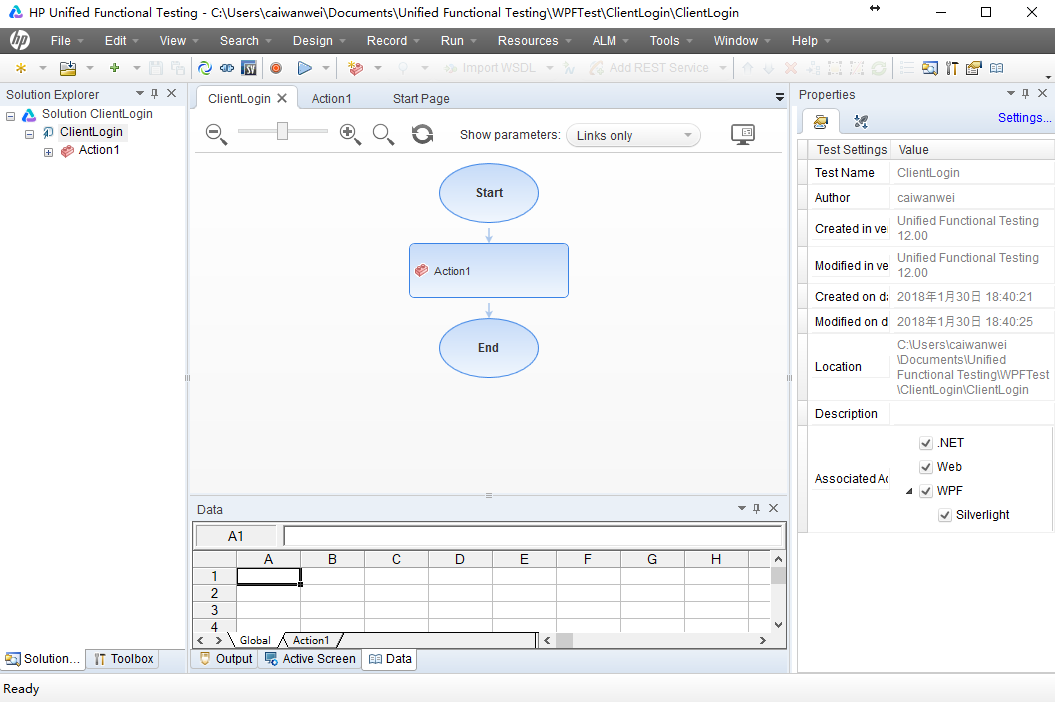1055x702 pixels.
Task: Click the new Action brick icon
Action: (x=355, y=68)
